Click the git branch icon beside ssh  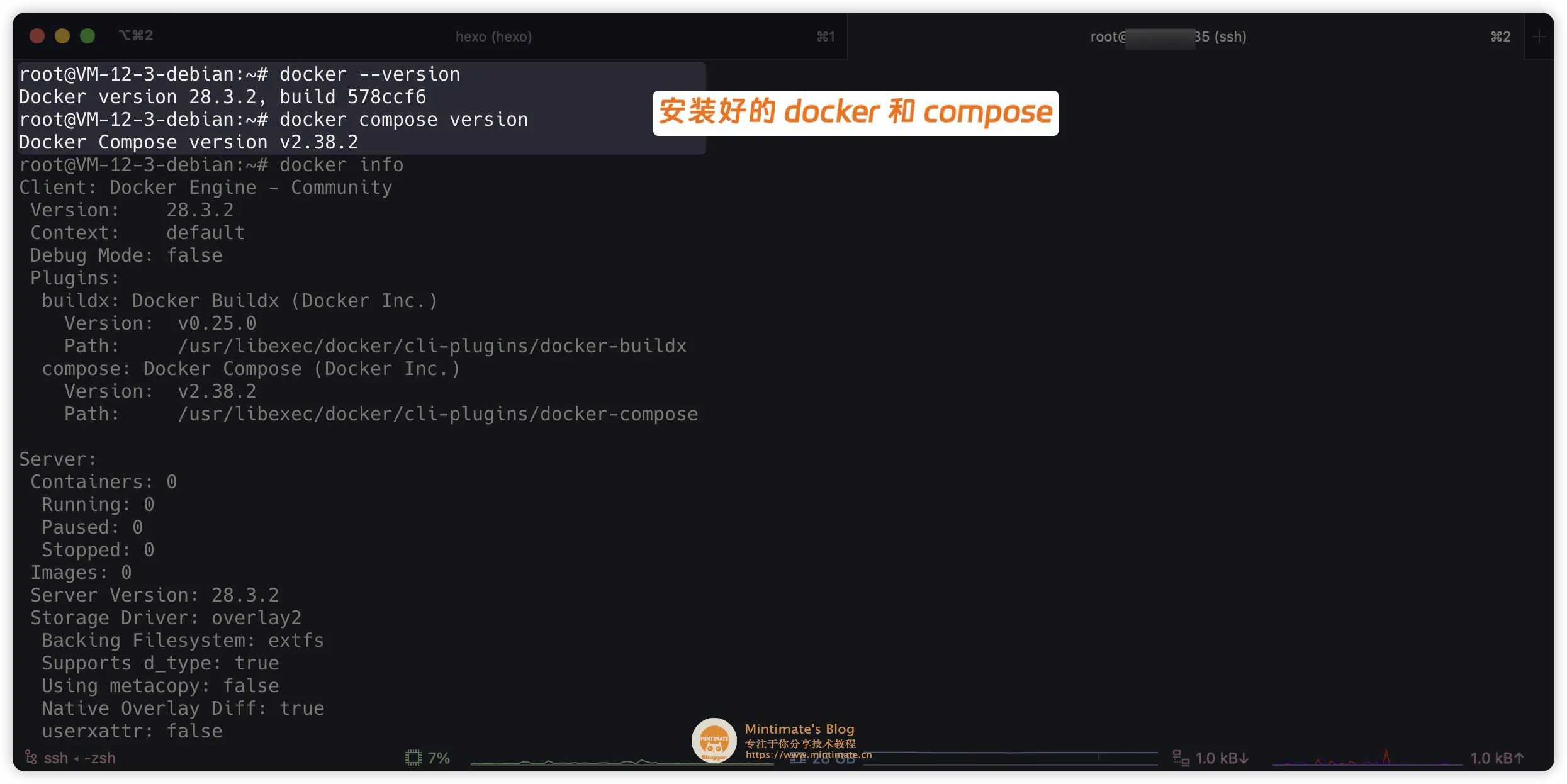pos(31,758)
